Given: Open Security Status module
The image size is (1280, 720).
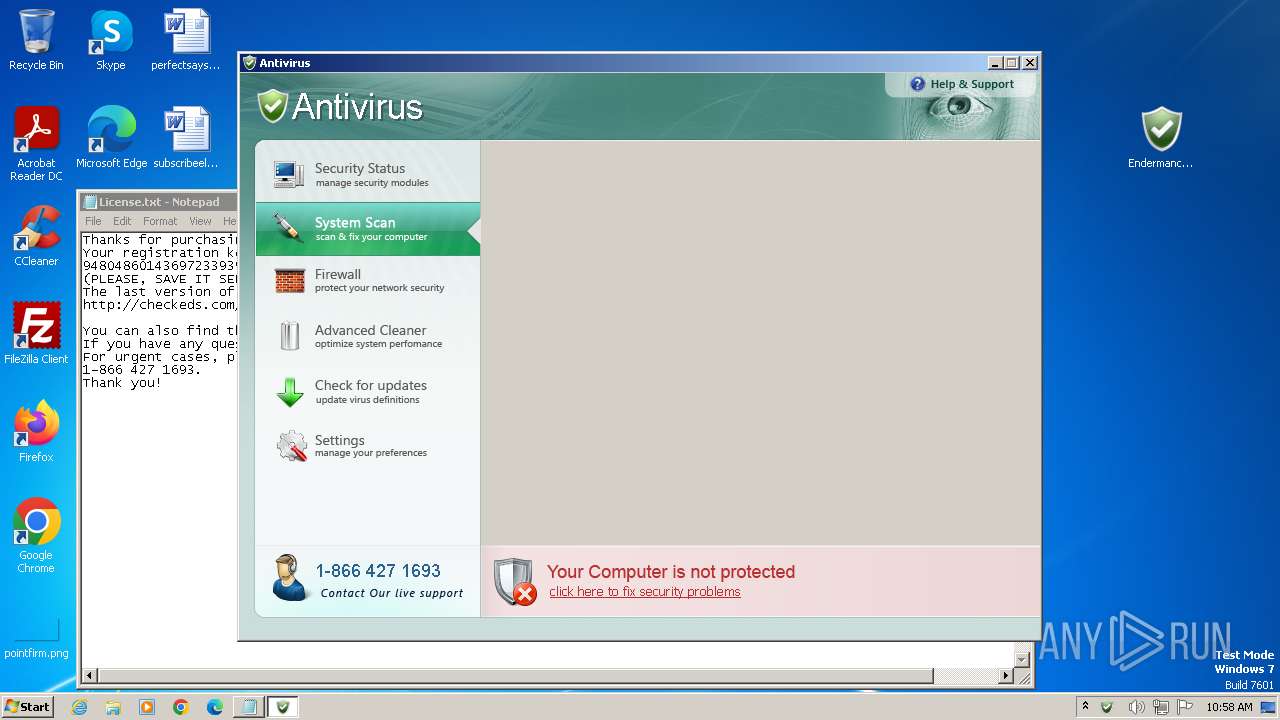Looking at the screenshot, I should click(x=368, y=174).
